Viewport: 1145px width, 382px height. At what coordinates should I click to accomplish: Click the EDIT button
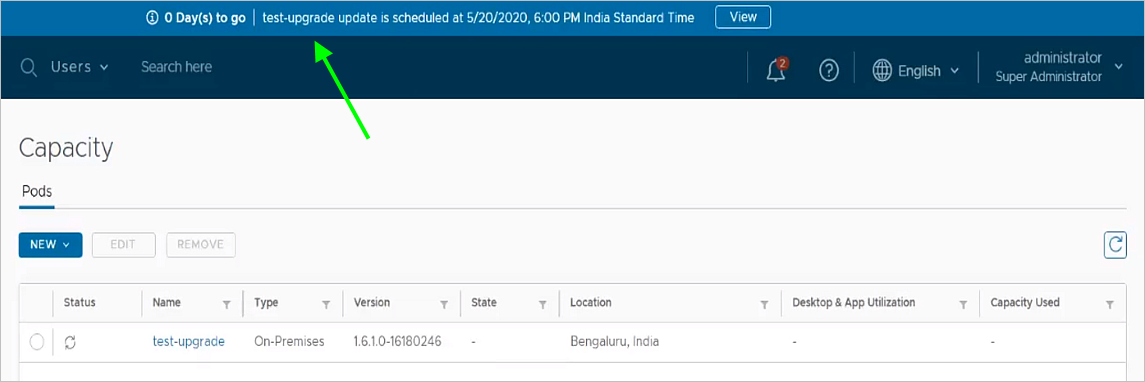(x=123, y=245)
